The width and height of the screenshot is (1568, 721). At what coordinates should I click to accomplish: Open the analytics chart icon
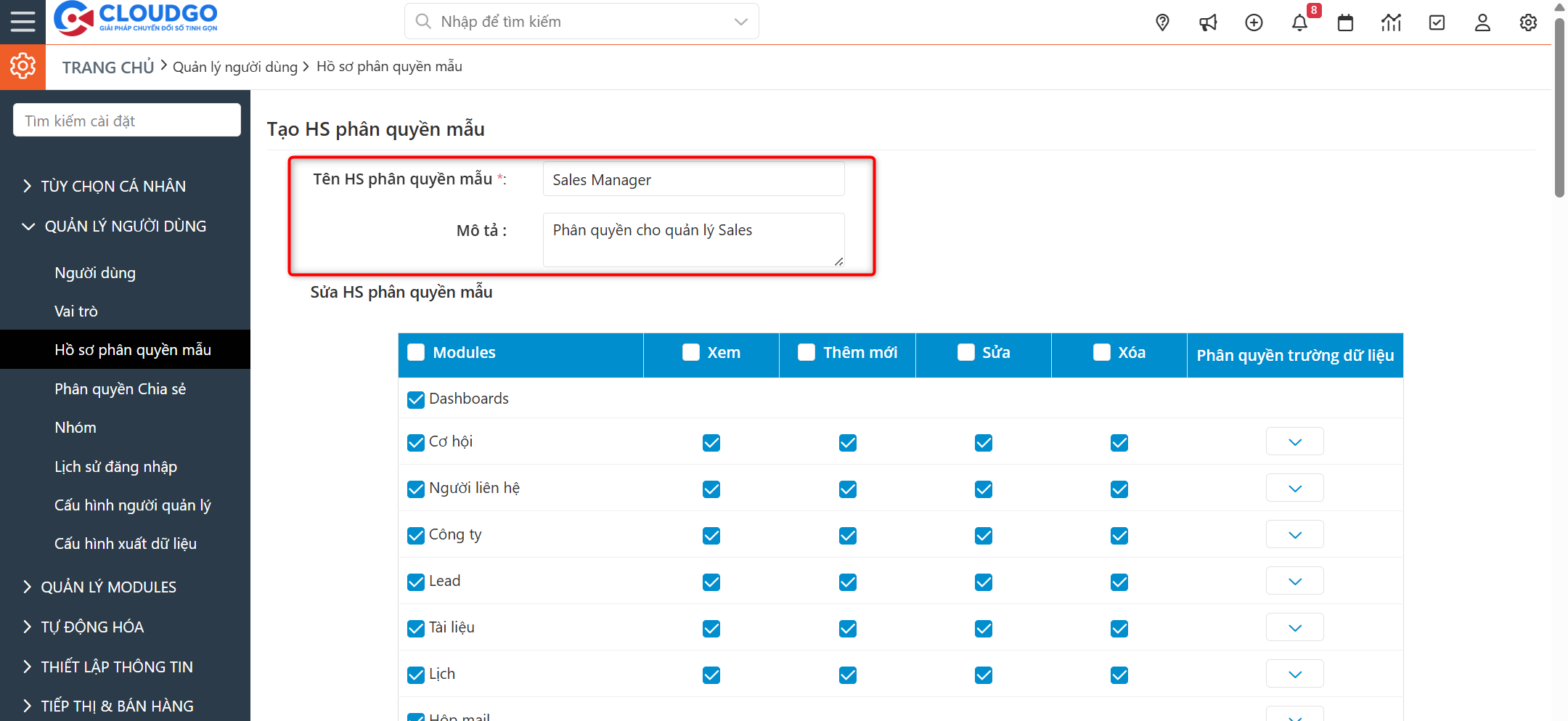[x=1391, y=23]
